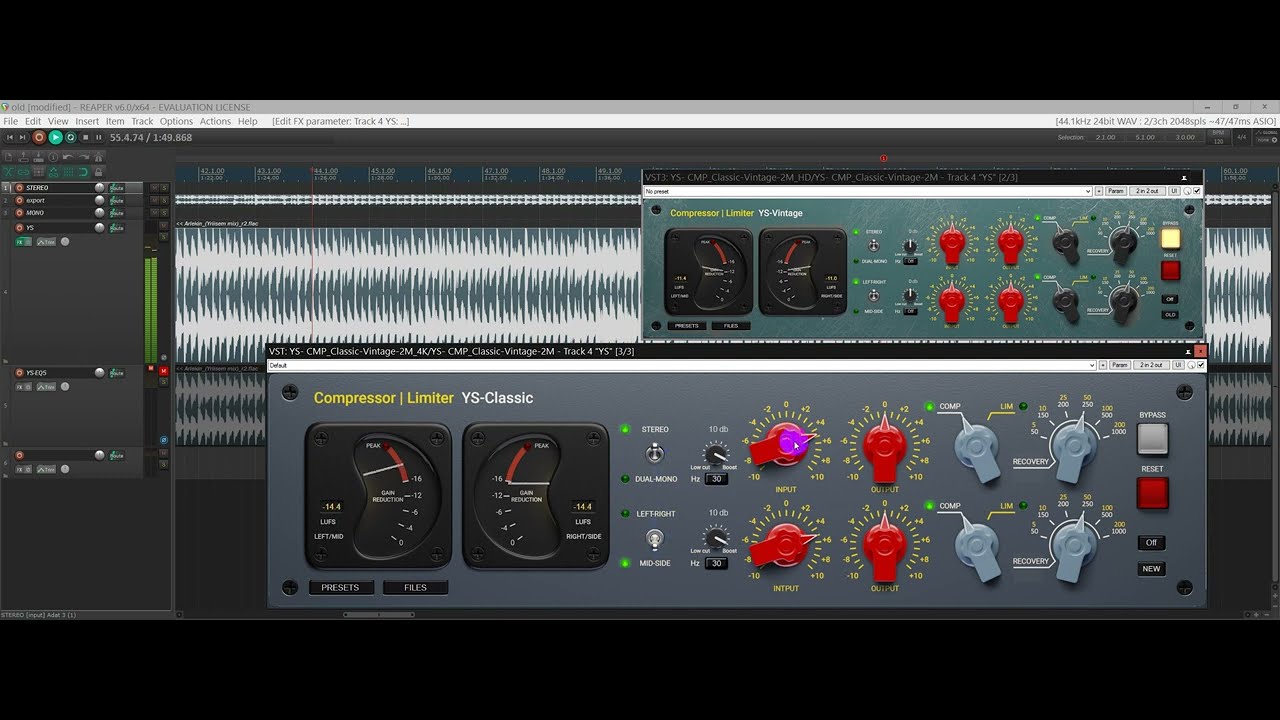Viewport: 1280px width, 720px height.
Task: Pause playback with the Pause button
Action: point(99,137)
